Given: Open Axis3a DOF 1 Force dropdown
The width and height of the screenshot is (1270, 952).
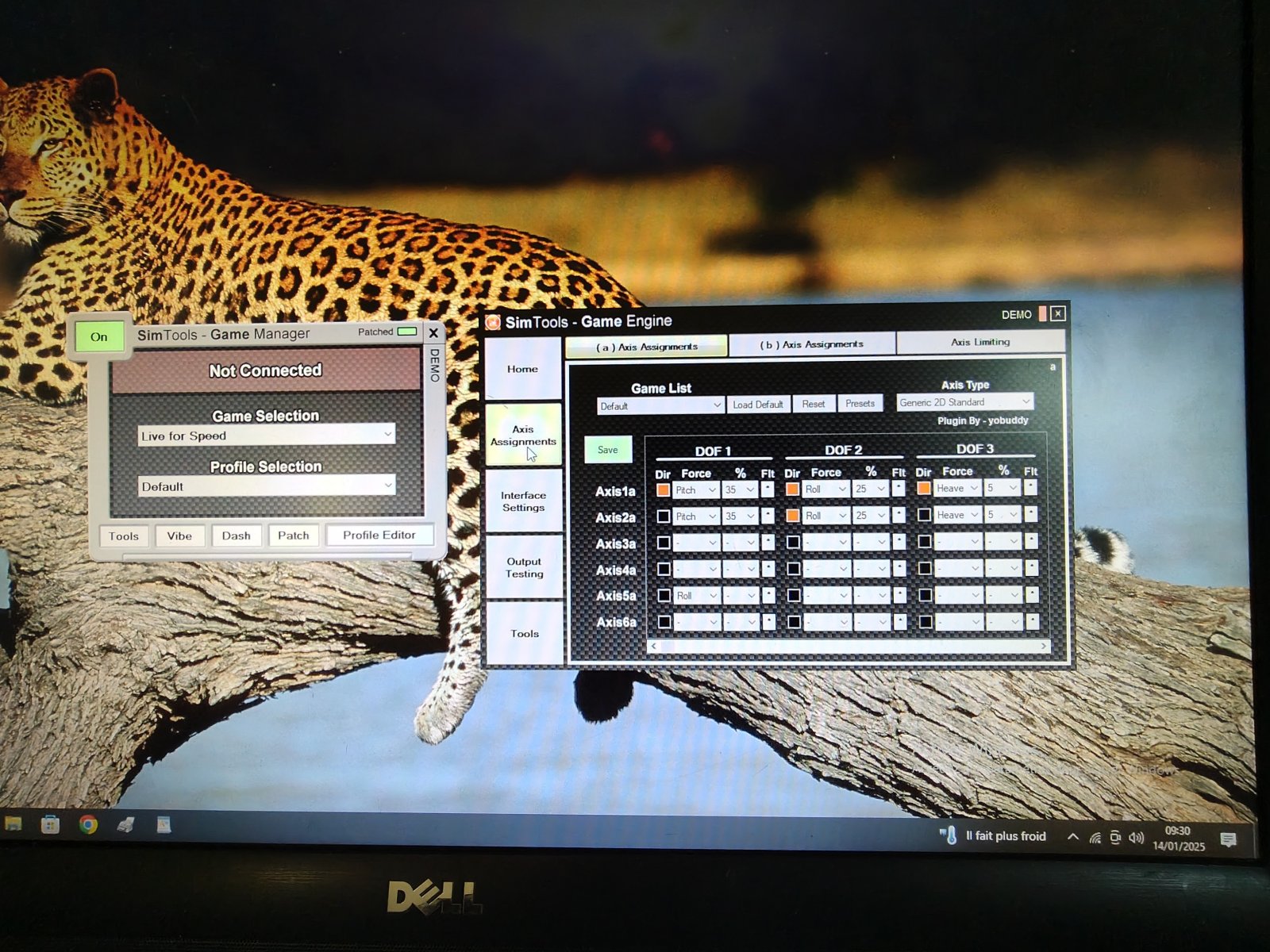Looking at the screenshot, I should [696, 543].
